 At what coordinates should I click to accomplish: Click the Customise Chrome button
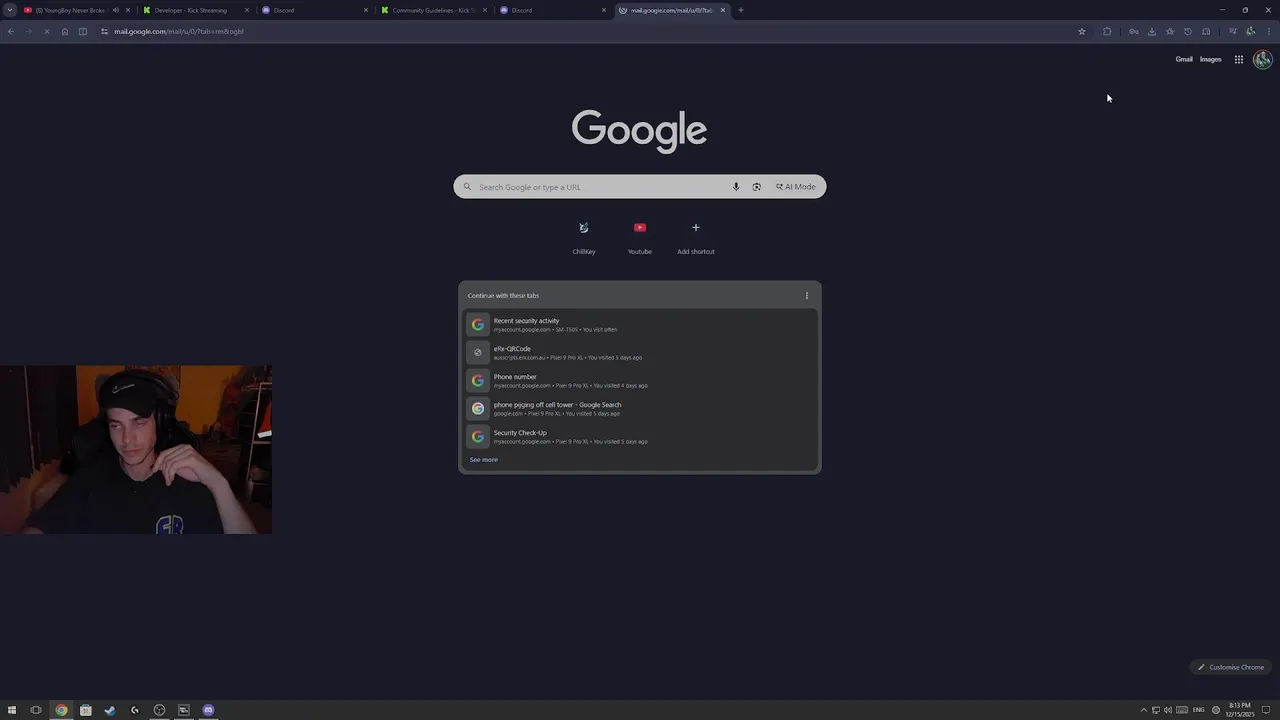coord(1231,667)
